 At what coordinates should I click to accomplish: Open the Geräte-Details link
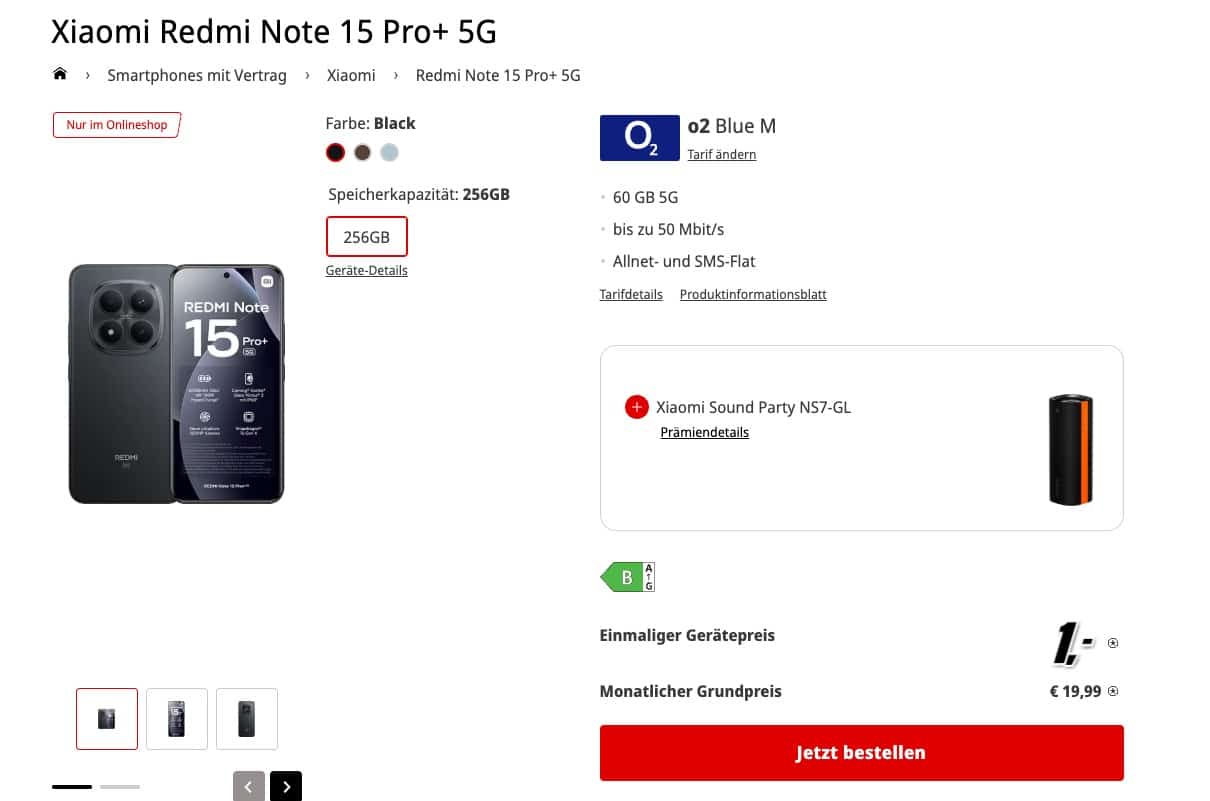pos(366,270)
